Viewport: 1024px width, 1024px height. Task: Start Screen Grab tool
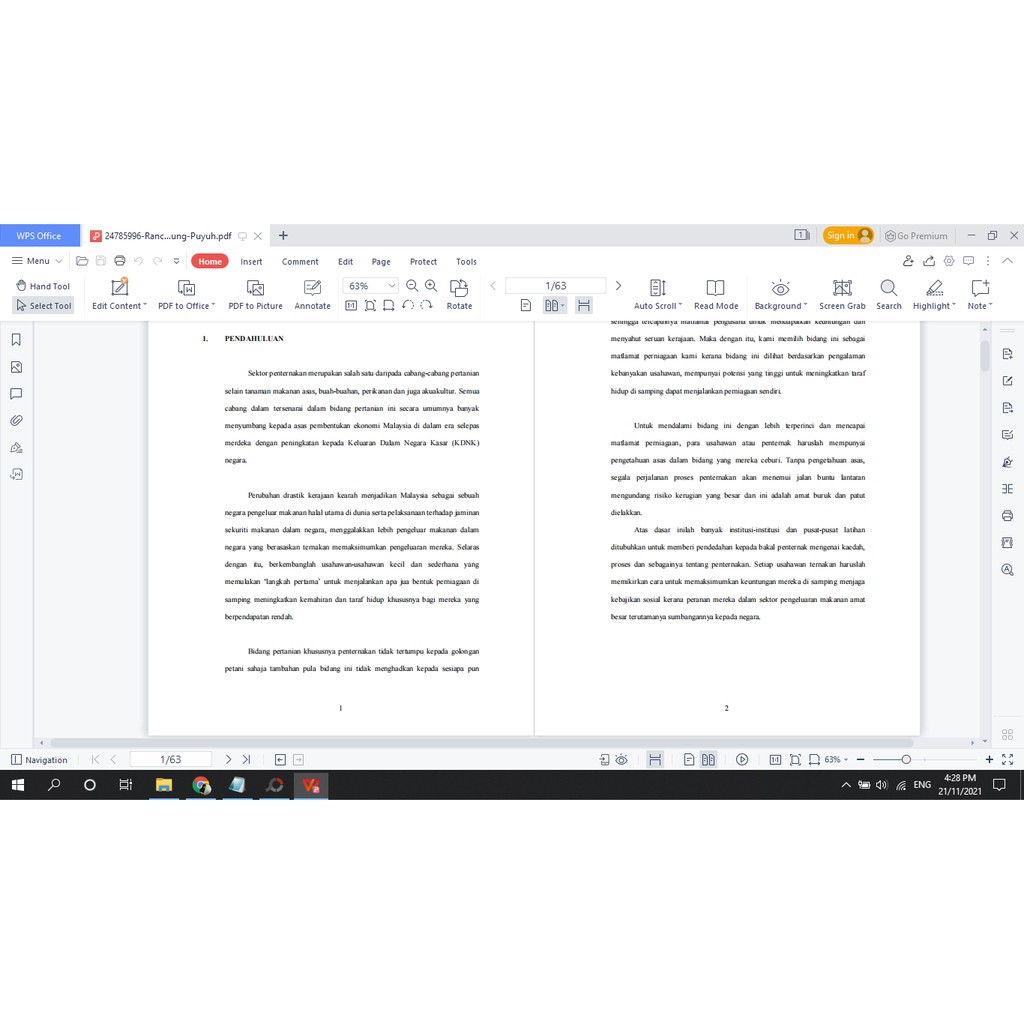(x=842, y=294)
